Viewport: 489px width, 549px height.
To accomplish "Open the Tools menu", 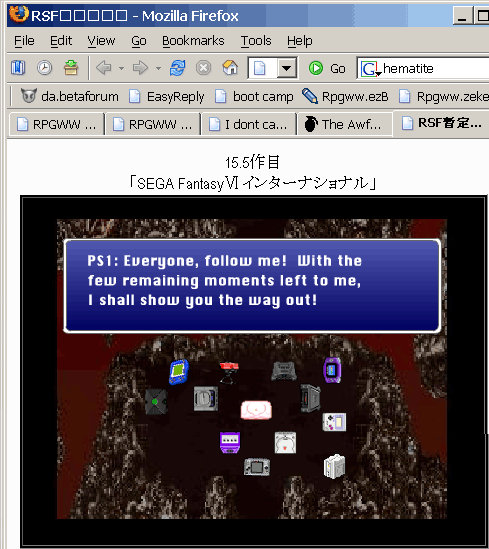I will (x=256, y=41).
